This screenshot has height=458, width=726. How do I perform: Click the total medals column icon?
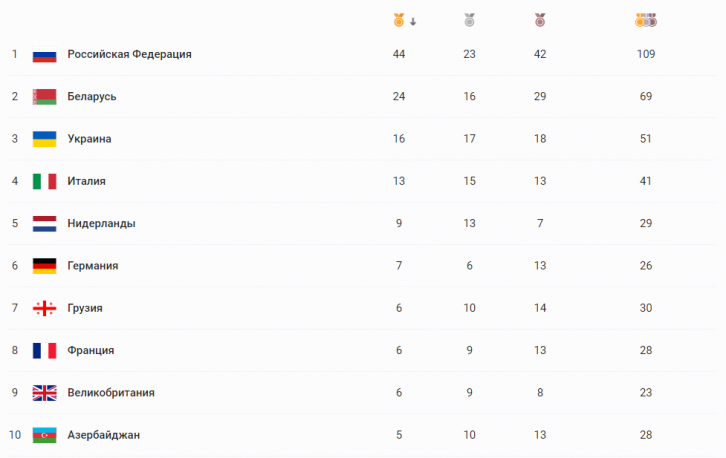coord(646,19)
